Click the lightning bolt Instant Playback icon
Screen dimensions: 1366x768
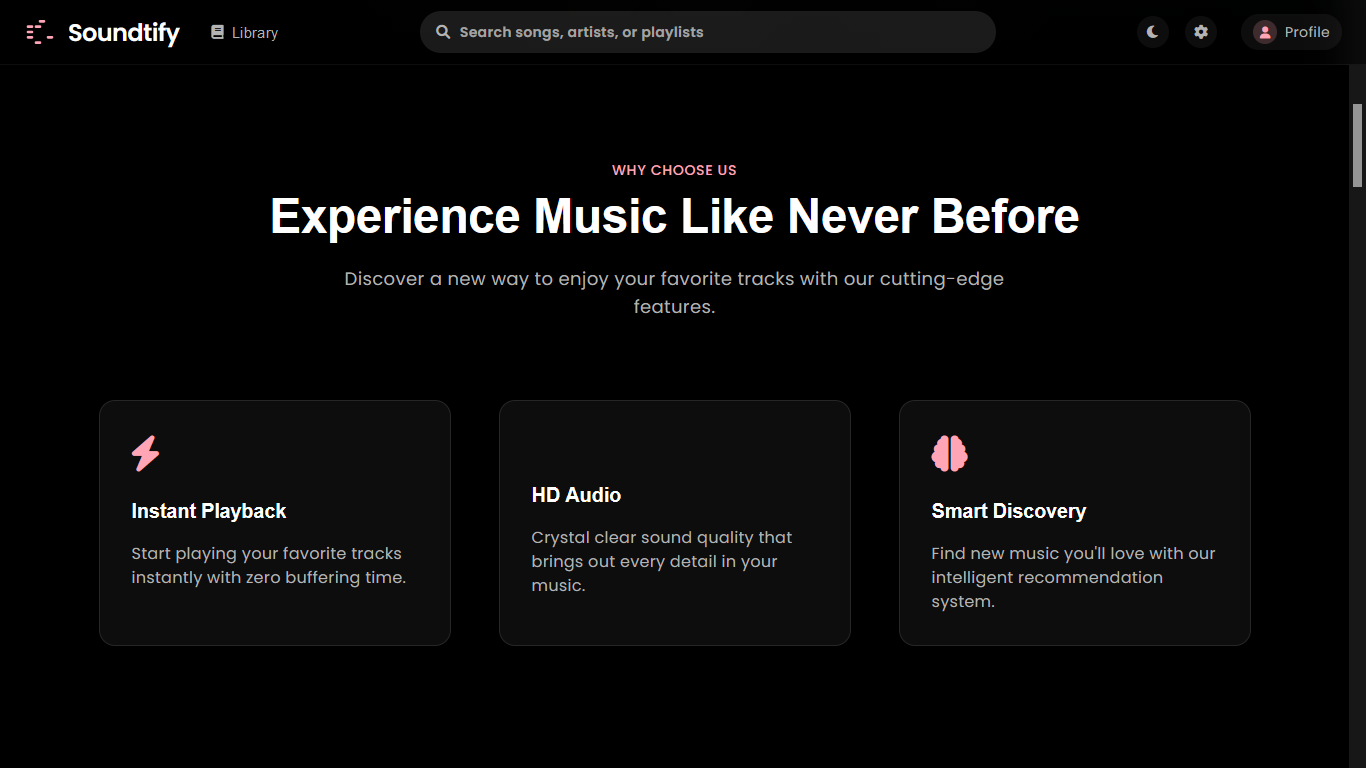click(146, 453)
